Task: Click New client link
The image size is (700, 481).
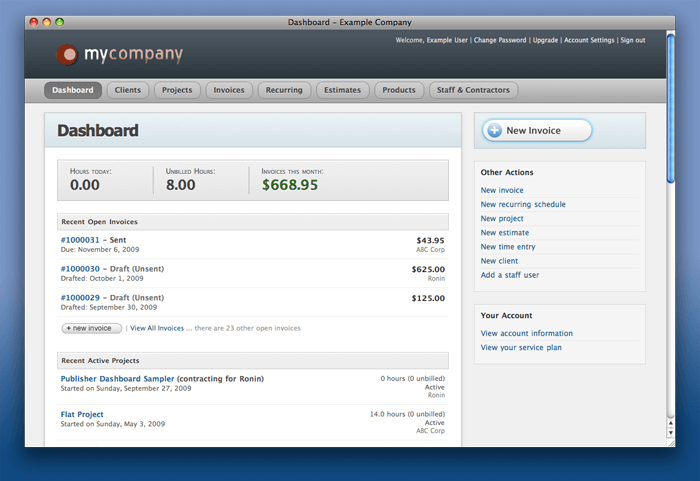Action: pos(499,261)
